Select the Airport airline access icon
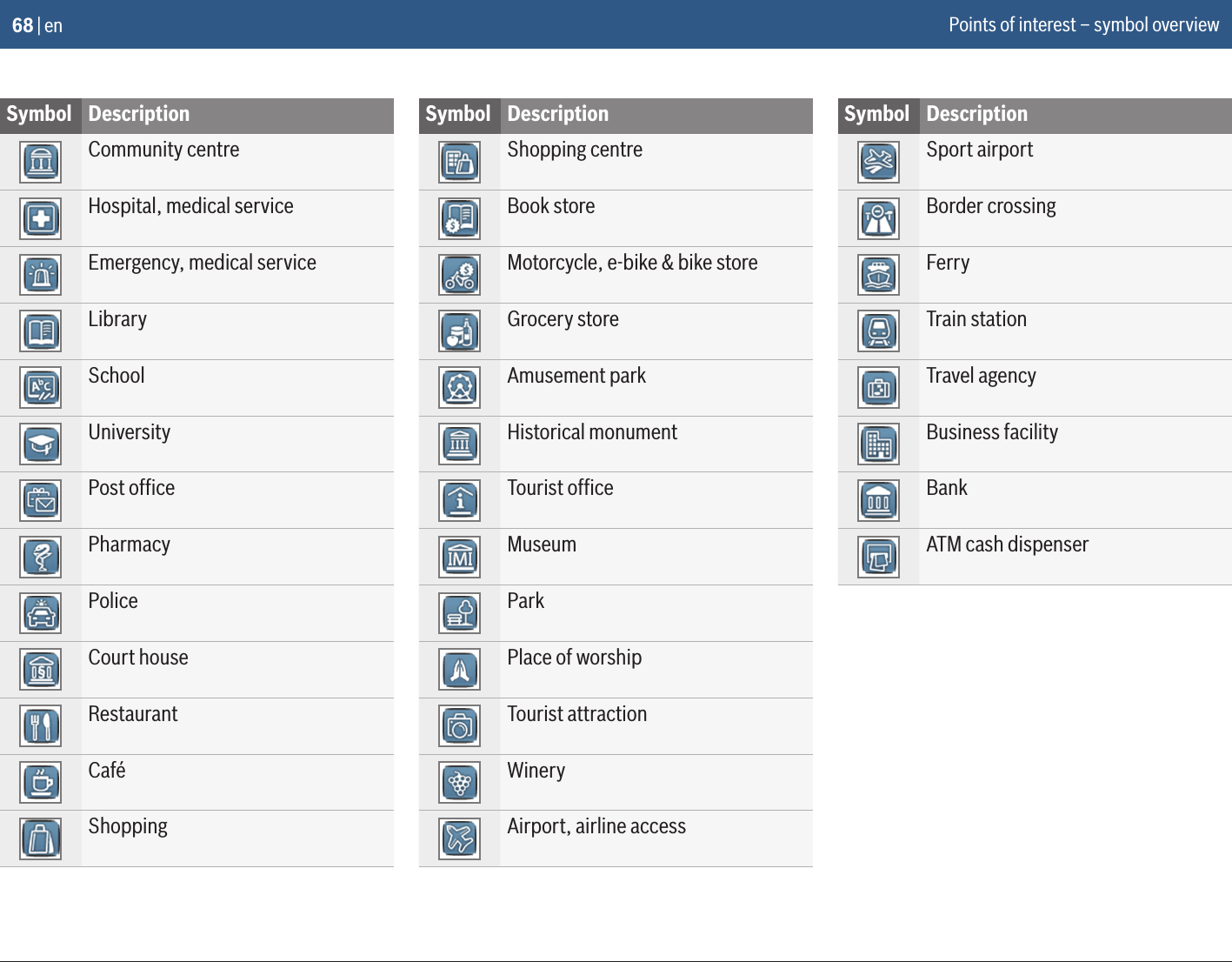Viewport: 1232px width, 962px height. pyautogui.click(x=460, y=838)
